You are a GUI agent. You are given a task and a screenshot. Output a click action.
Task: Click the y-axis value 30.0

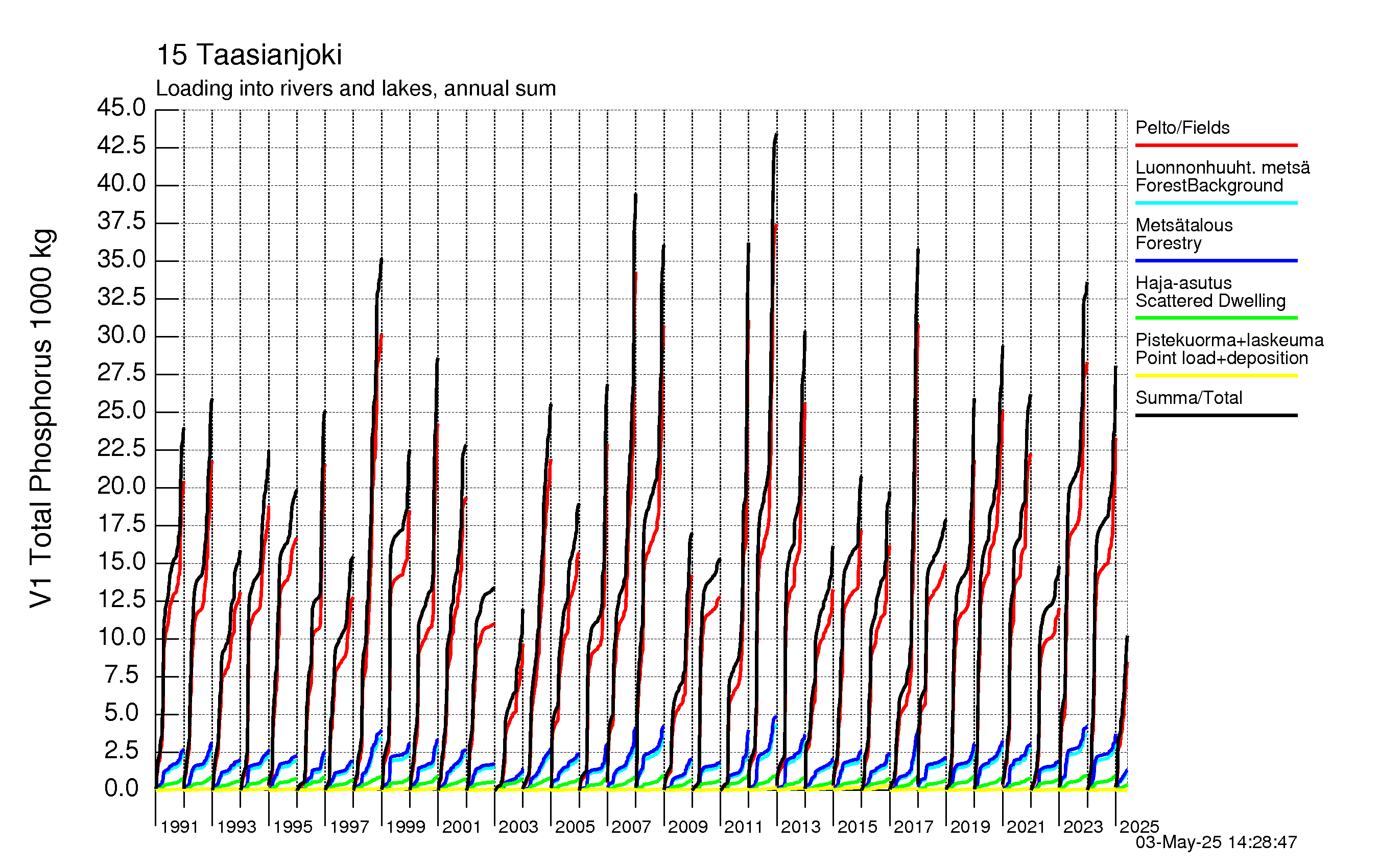click(122, 335)
